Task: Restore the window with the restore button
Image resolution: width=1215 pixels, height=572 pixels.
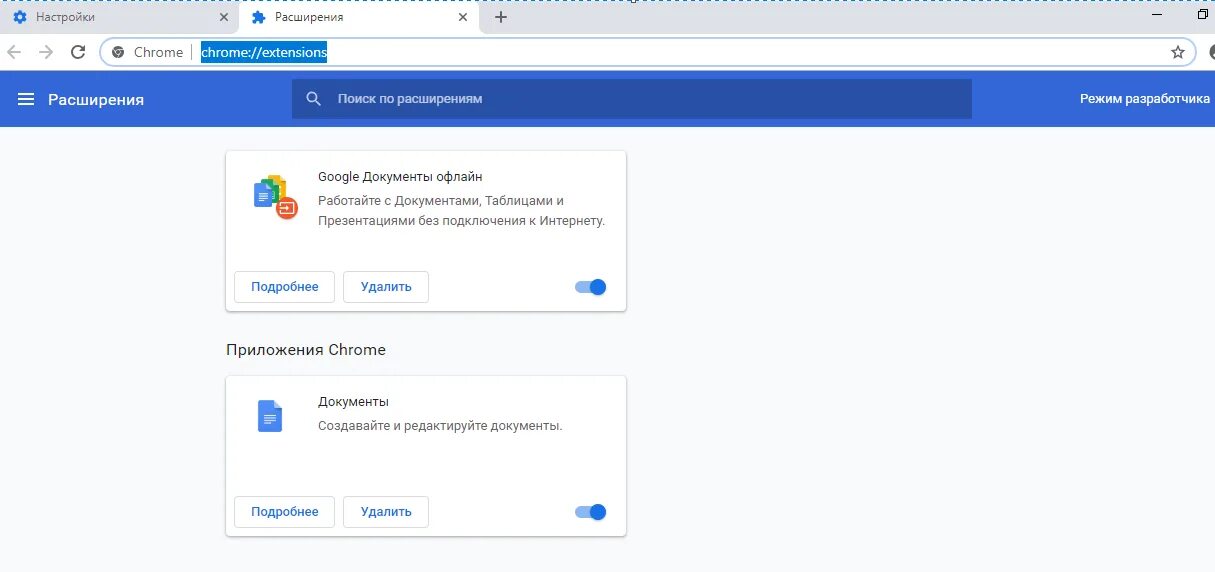Action: [1203, 15]
